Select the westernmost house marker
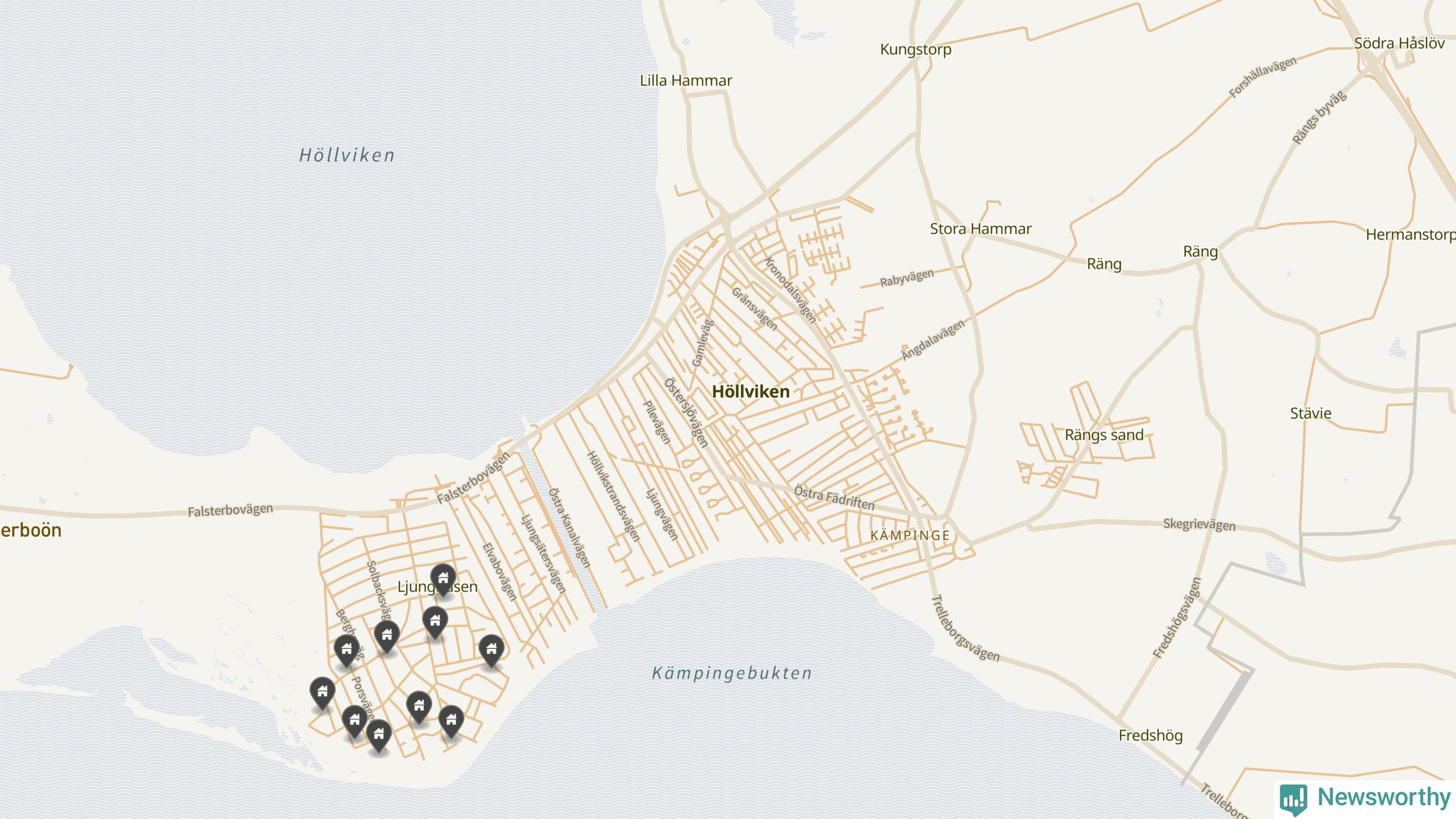The height and width of the screenshot is (819, 1456). (x=322, y=692)
